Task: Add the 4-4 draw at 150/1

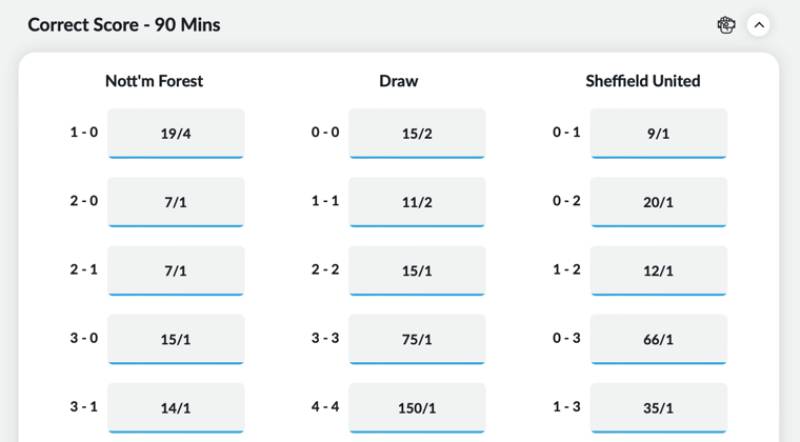Action: tap(417, 408)
